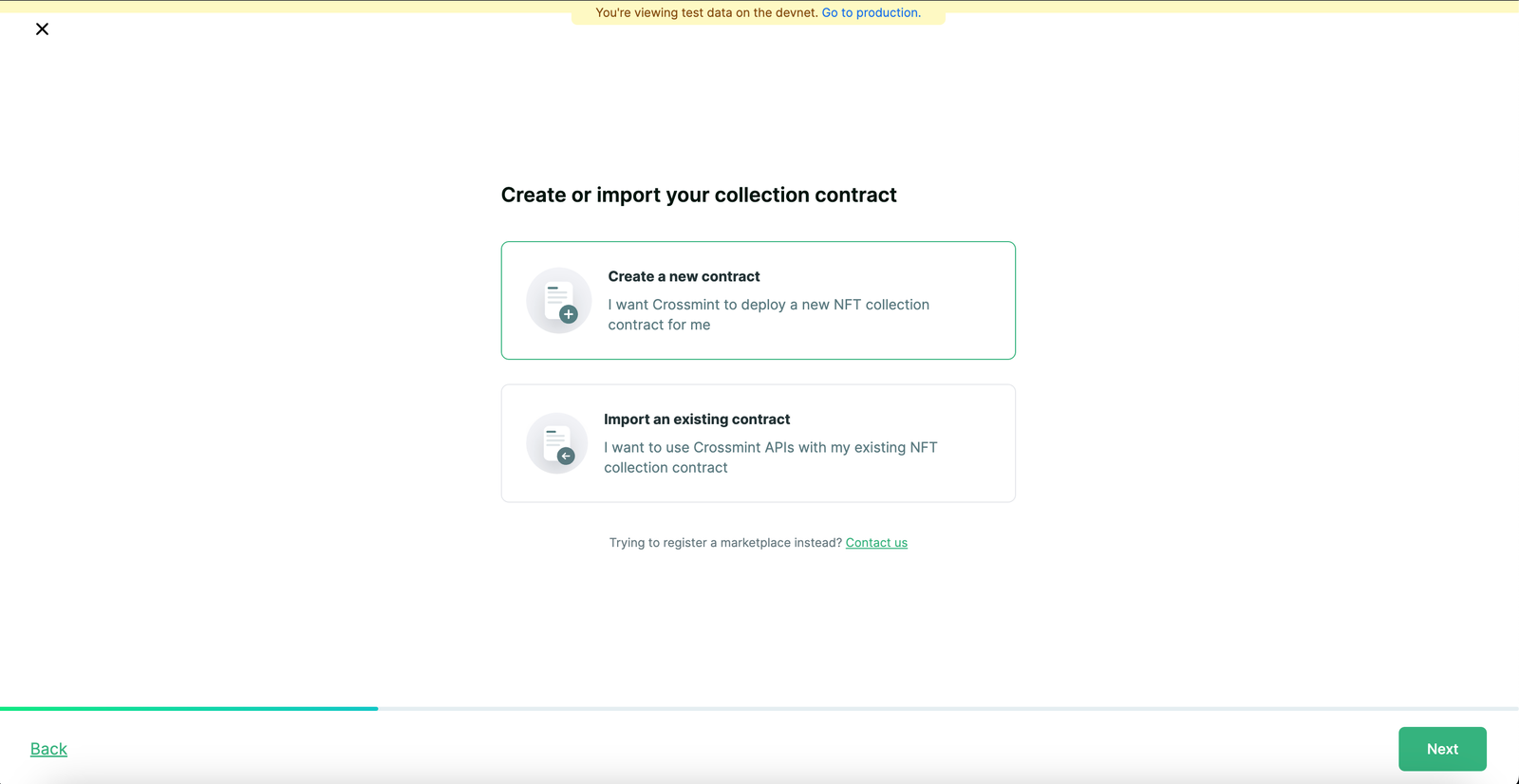Click the 'Trying to register a marketplace instead?' text
Image resolution: width=1519 pixels, height=784 pixels.
(725, 543)
